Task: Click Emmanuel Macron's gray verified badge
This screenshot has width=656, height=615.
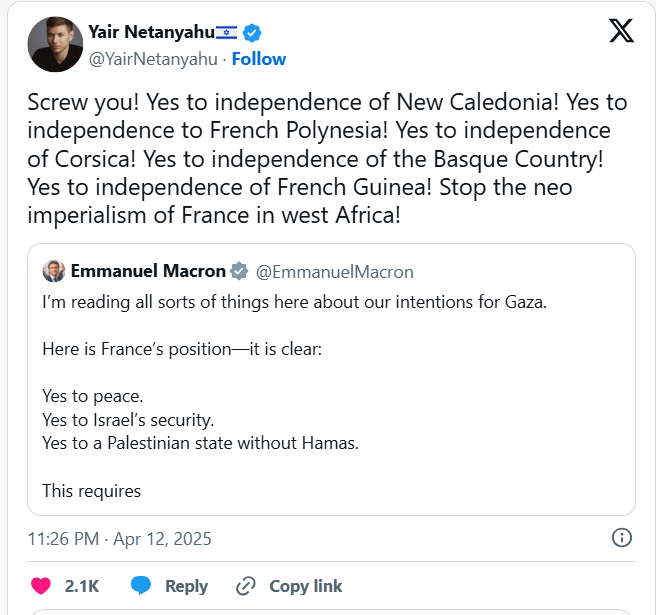Action: click(240, 271)
